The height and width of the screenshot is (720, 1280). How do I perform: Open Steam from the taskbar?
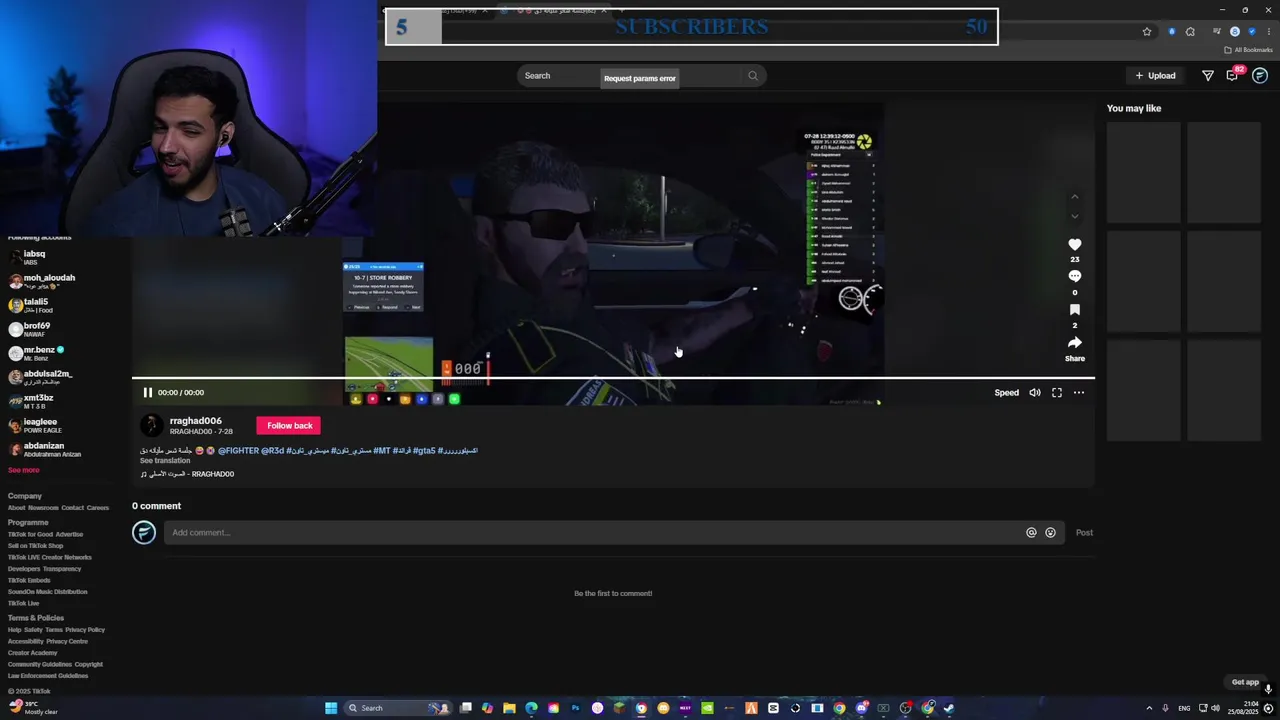(949, 708)
